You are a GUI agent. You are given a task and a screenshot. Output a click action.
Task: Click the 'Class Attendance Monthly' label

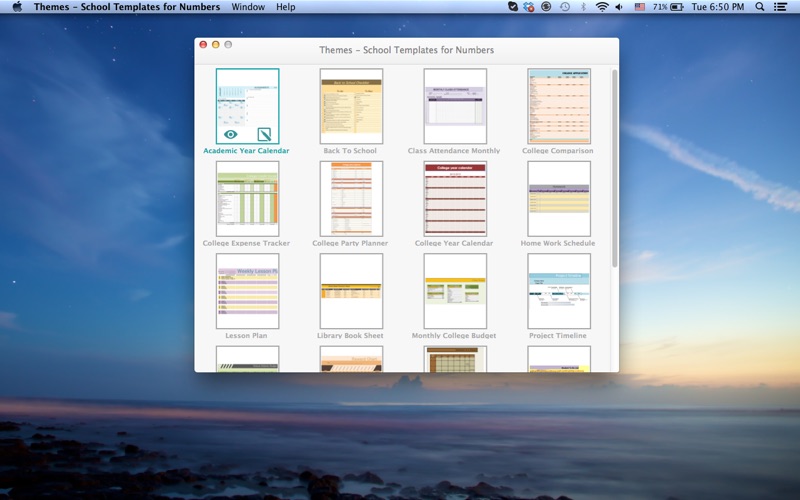pos(454,151)
